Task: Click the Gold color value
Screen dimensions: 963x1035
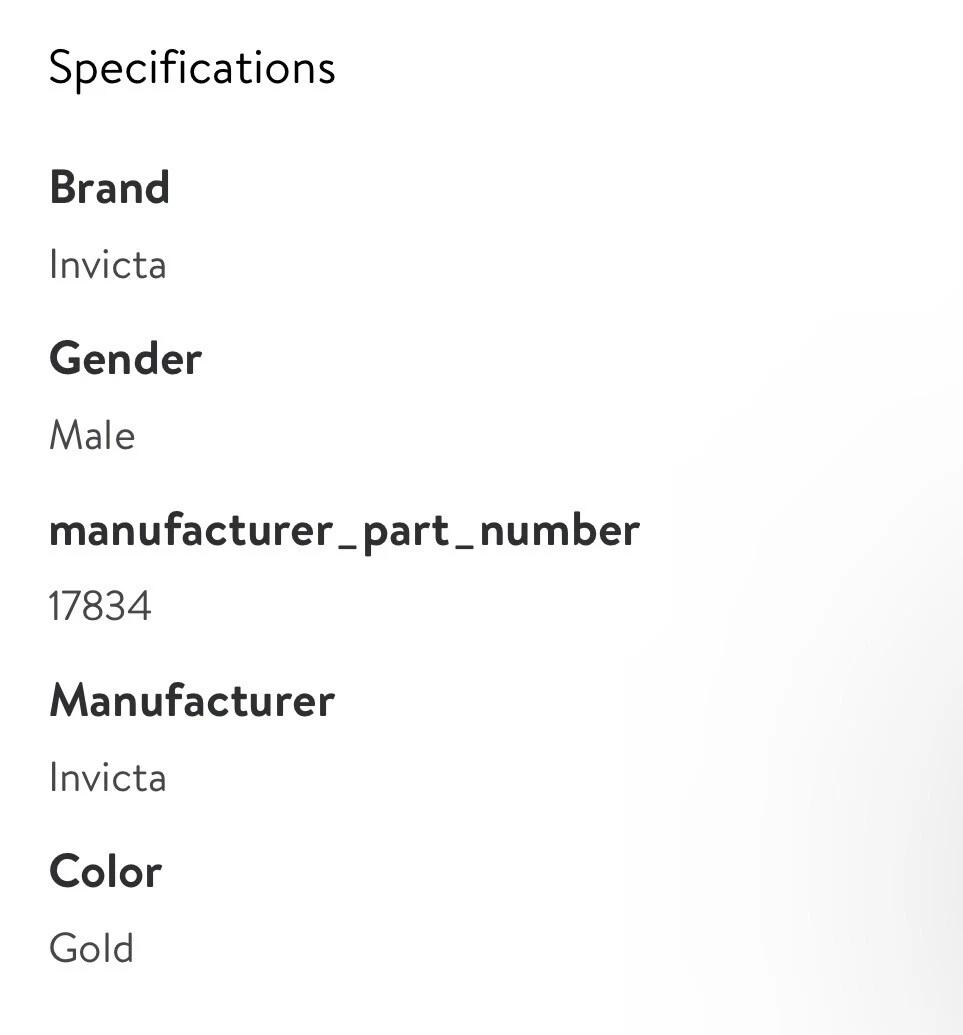Action: [91, 949]
